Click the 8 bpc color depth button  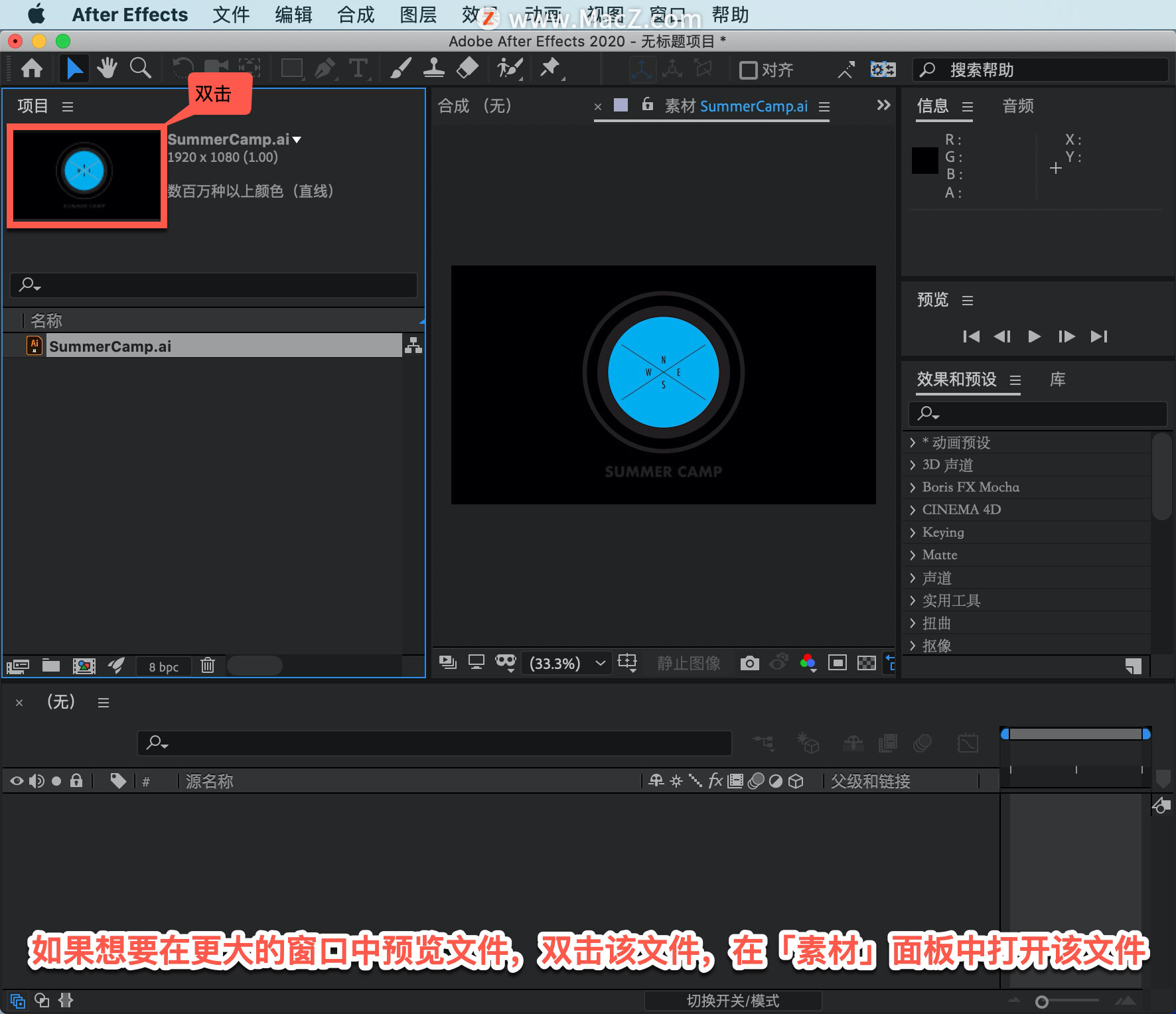[x=163, y=666]
